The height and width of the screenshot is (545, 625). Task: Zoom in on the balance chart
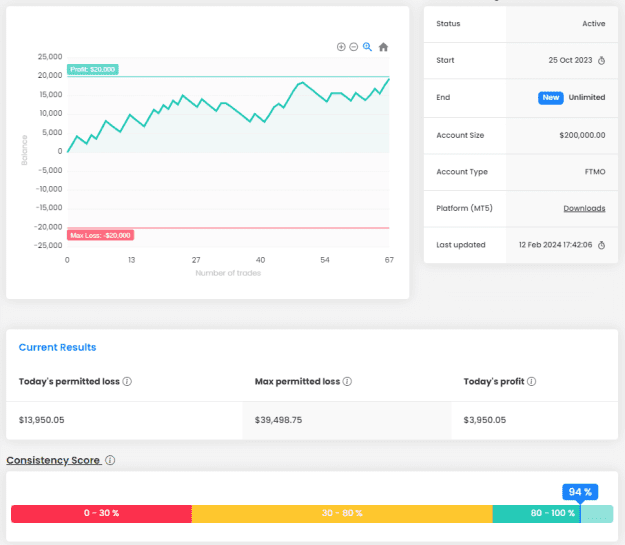[x=341, y=47]
